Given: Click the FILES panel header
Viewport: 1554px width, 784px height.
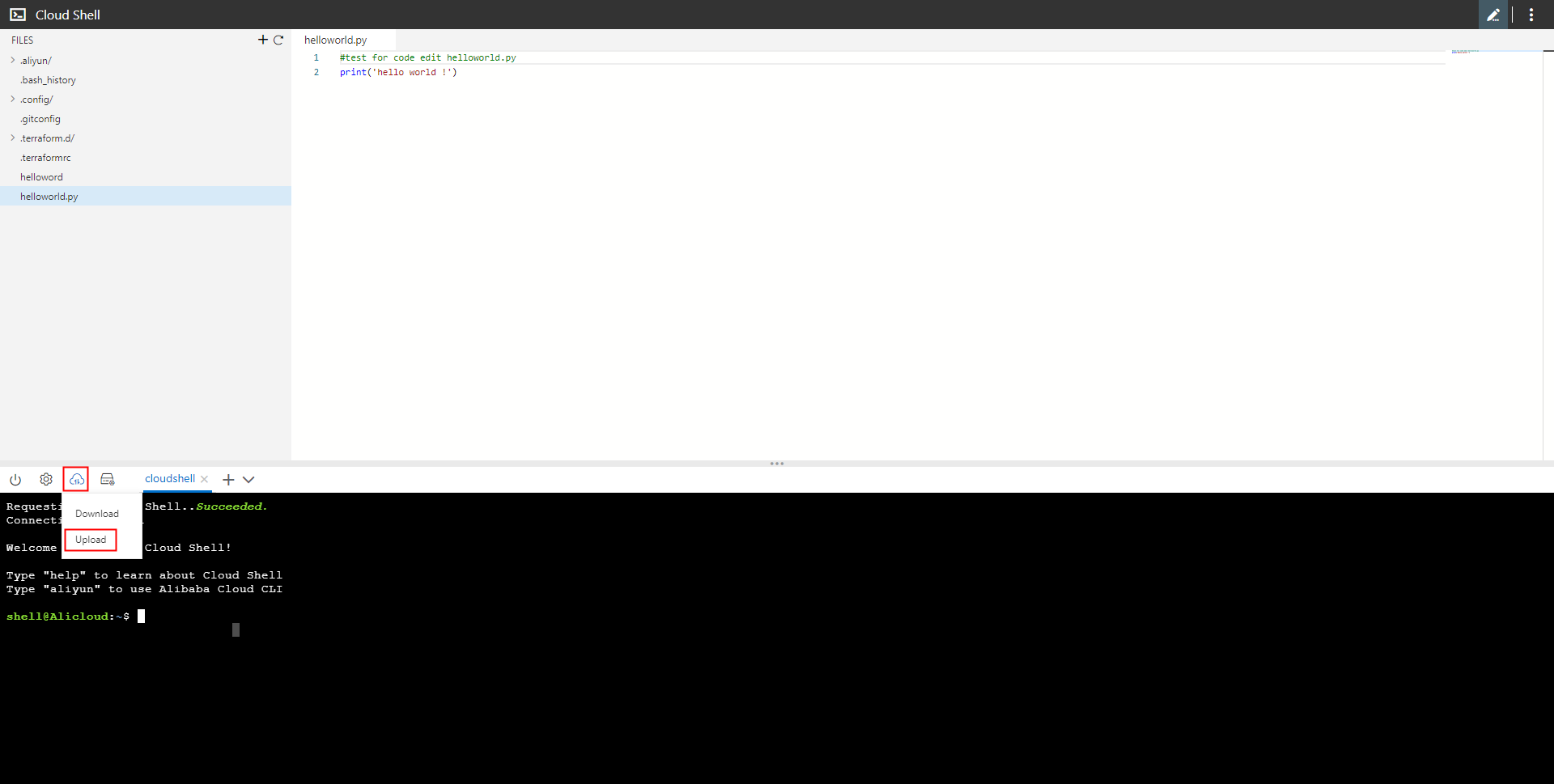Looking at the screenshot, I should [23, 40].
